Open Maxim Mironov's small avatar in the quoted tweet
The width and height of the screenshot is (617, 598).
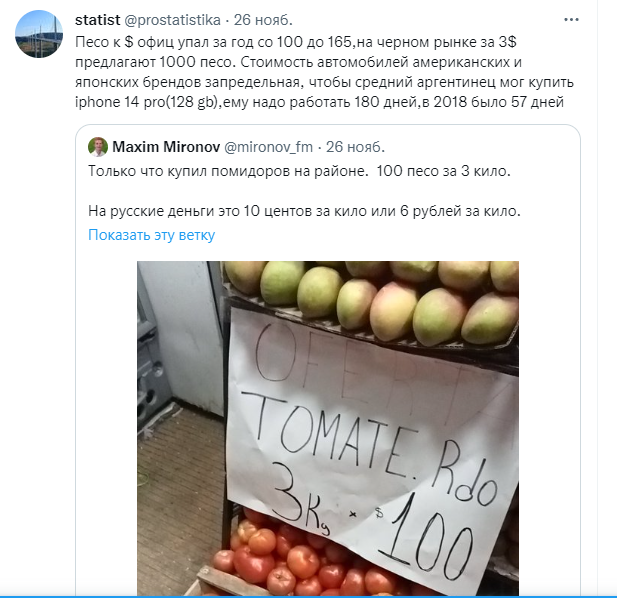click(x=98, y=147)
